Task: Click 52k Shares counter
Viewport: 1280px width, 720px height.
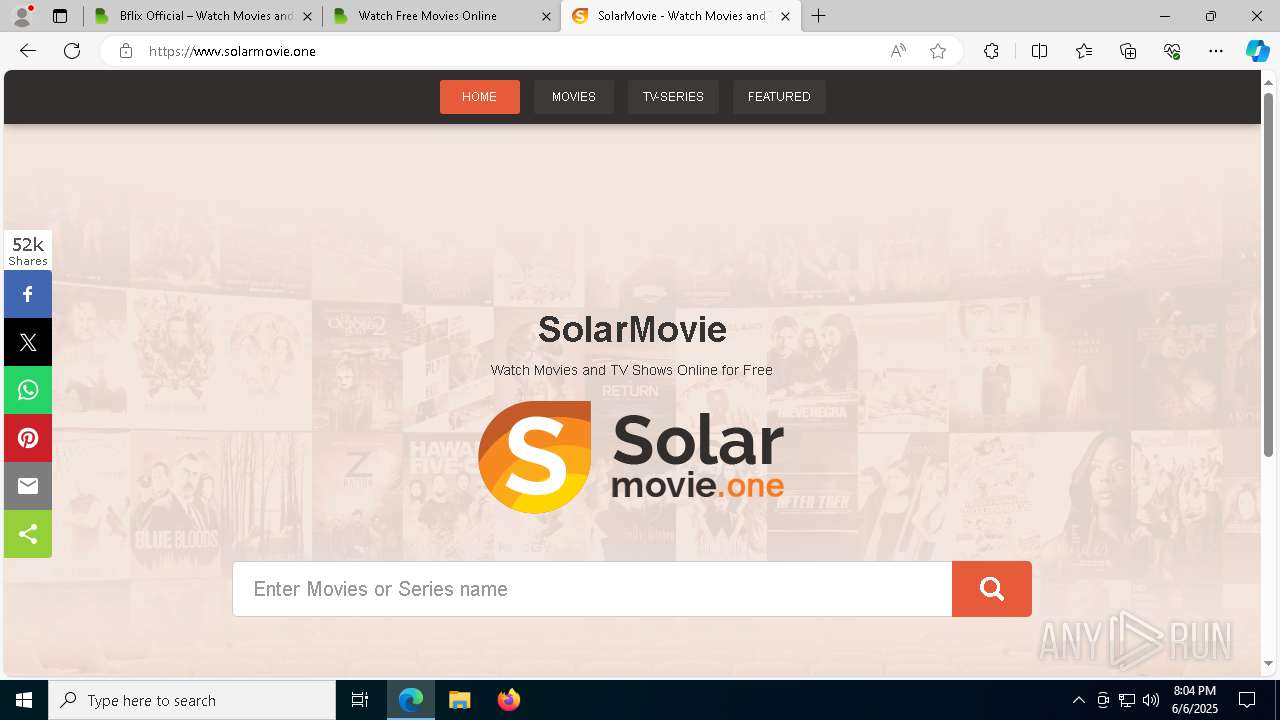Action: (x=28, y=251)
